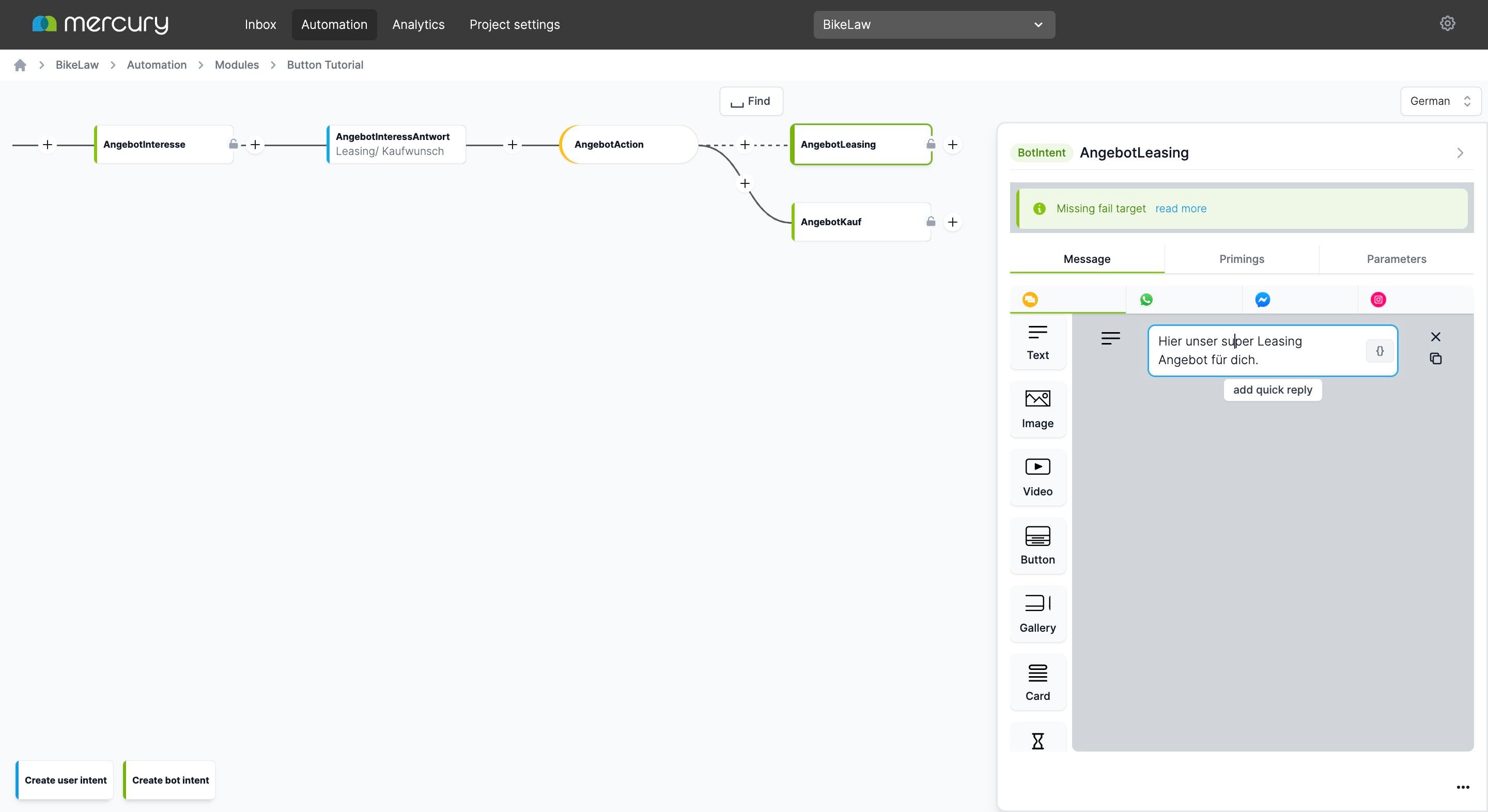Toggle lock on AngebotInteresse node
The image size is (1488, 812).
coord(234,144)
